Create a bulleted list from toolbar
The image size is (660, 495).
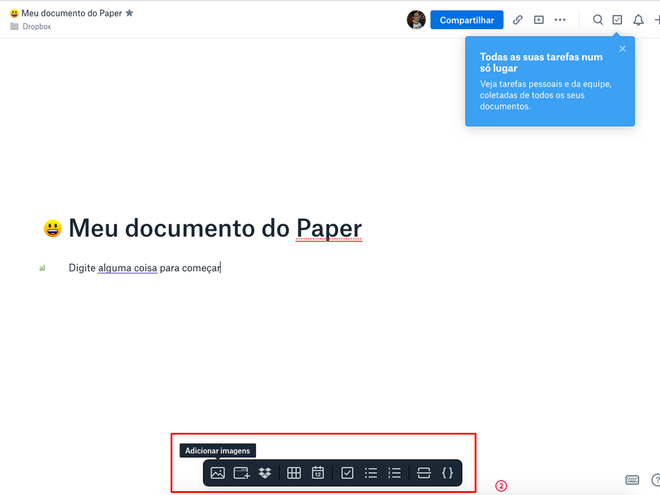coord(371,473)
